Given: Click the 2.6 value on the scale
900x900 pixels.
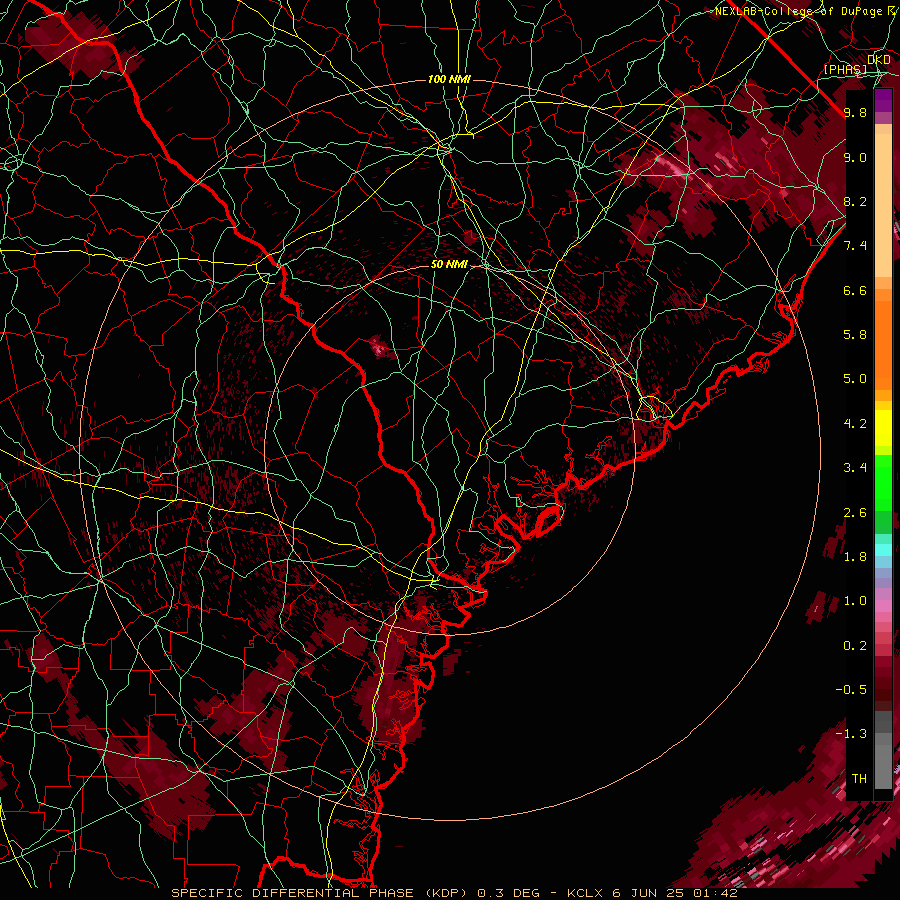Looking at the screenshot, I should 855,513.
